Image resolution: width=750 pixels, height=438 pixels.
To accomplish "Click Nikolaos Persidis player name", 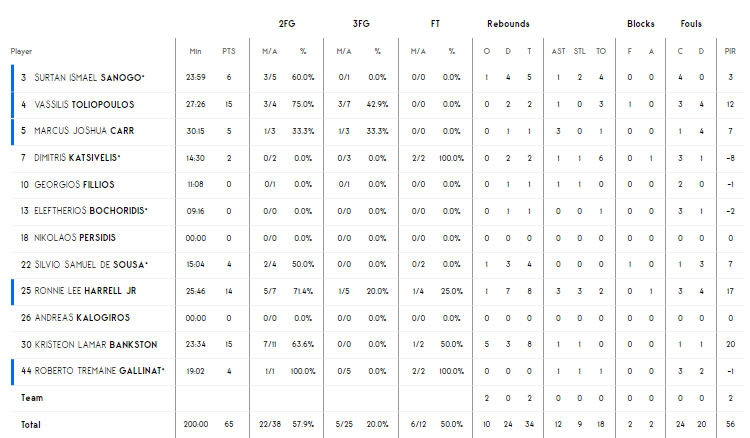I will (75, 238).
